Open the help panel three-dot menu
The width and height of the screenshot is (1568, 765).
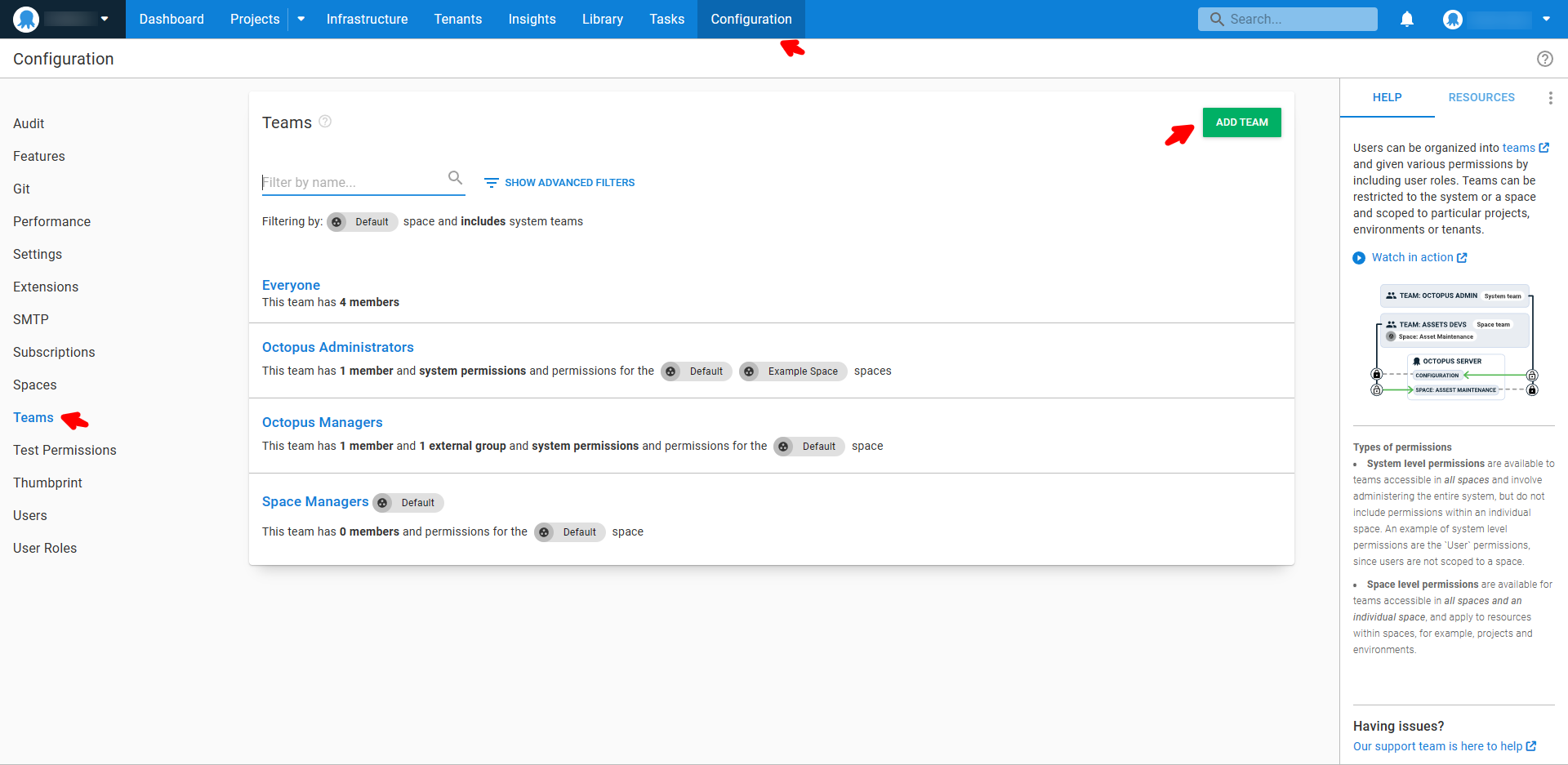click(x=1551, y=98)
